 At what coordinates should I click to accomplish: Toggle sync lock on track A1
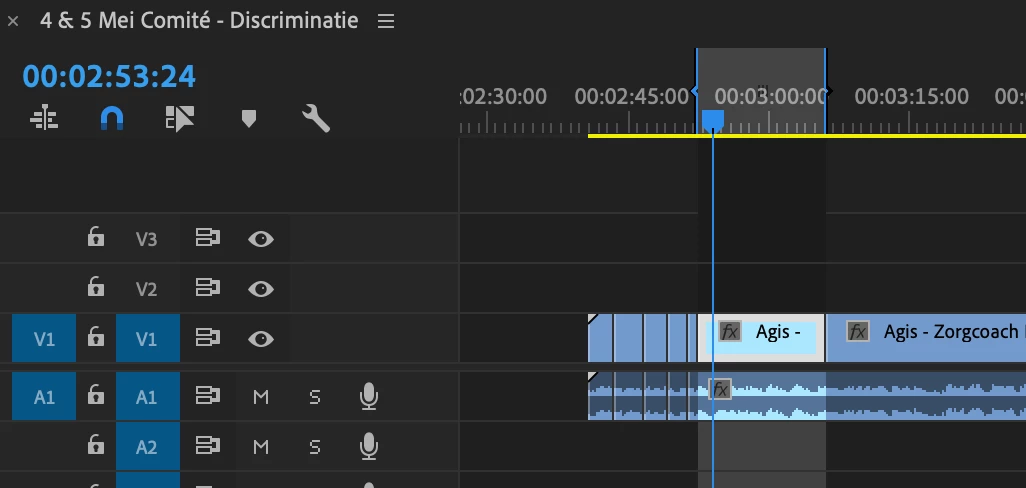(207, 396)
